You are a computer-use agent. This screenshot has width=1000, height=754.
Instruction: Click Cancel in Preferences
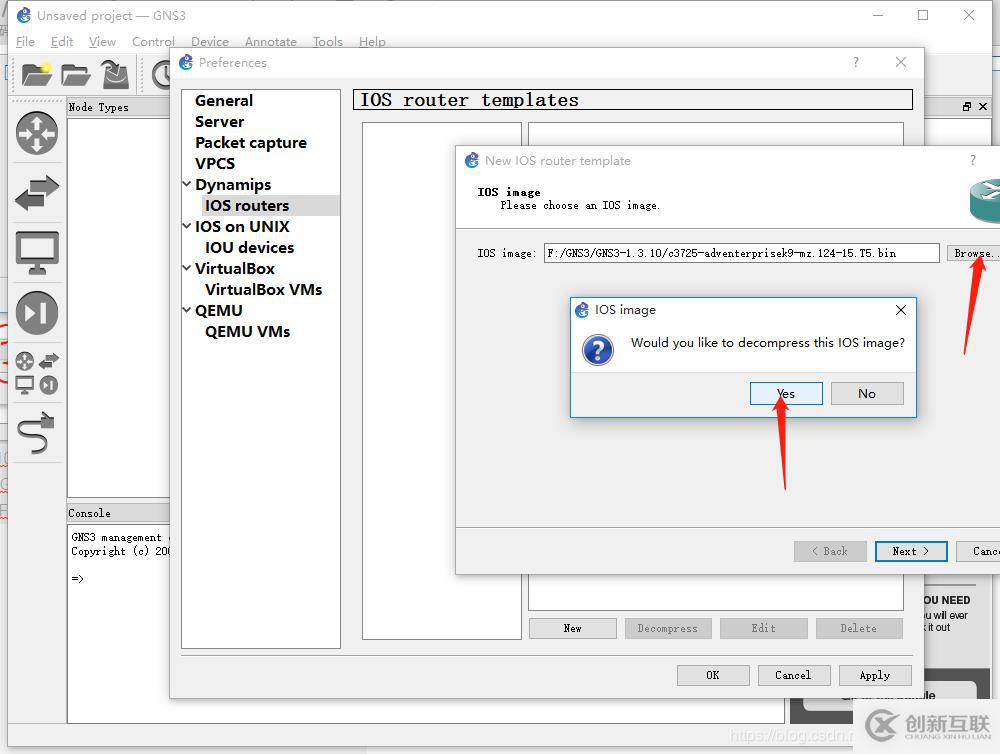[x=793, y=675]
